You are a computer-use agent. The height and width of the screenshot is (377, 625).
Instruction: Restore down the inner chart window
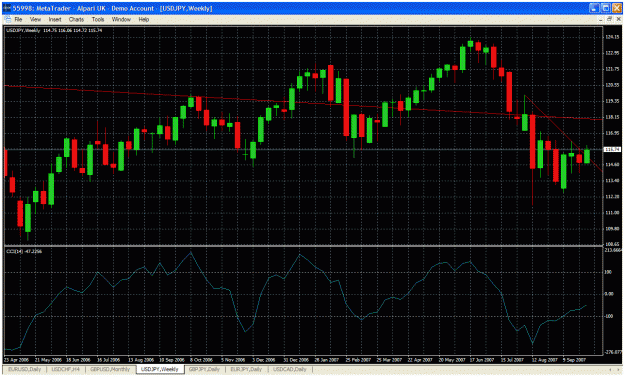609,19
